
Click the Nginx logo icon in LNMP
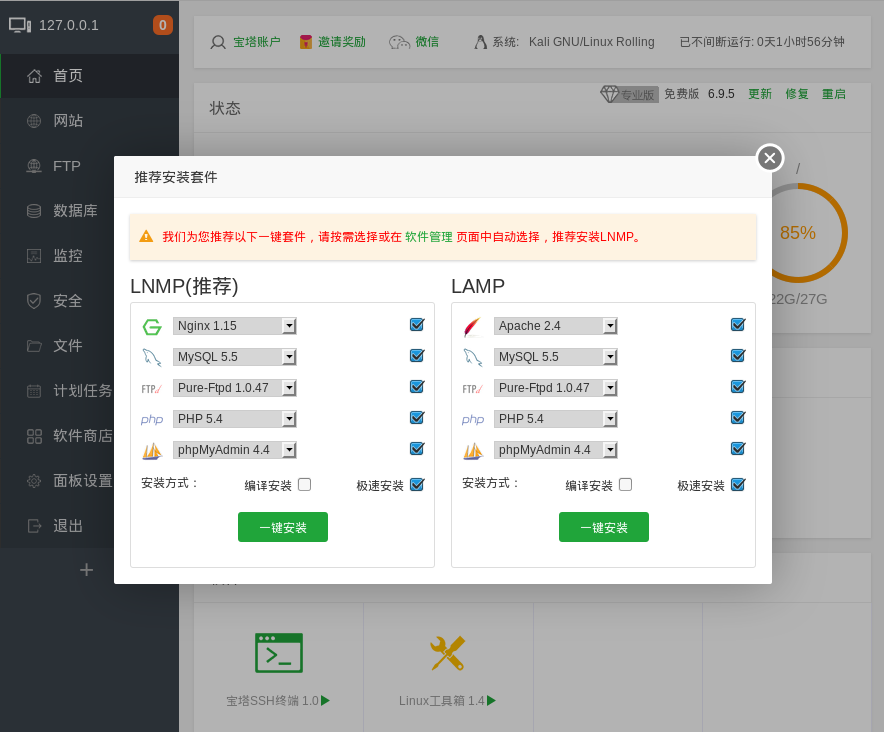click(152, 327)
